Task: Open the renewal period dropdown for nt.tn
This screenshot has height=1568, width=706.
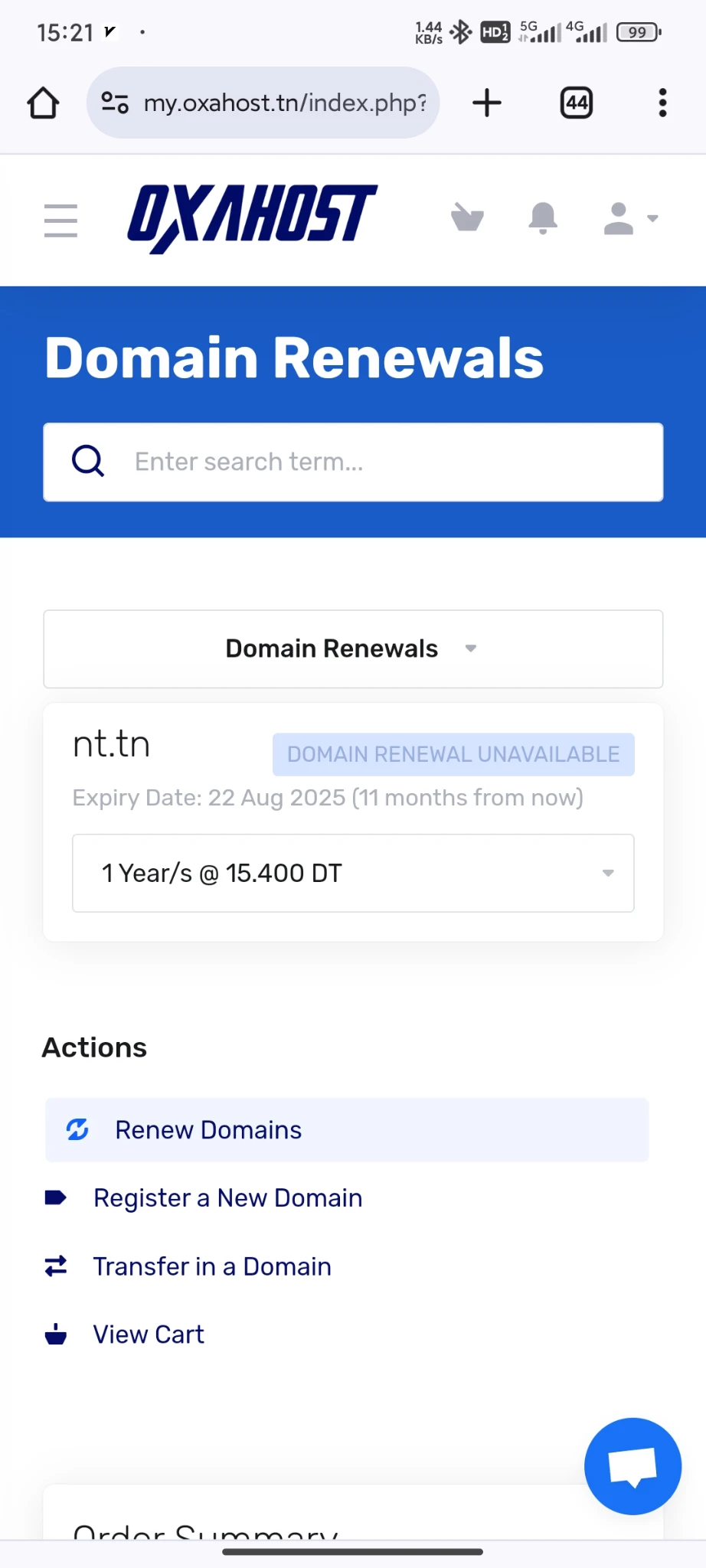Action: point(353,873)
